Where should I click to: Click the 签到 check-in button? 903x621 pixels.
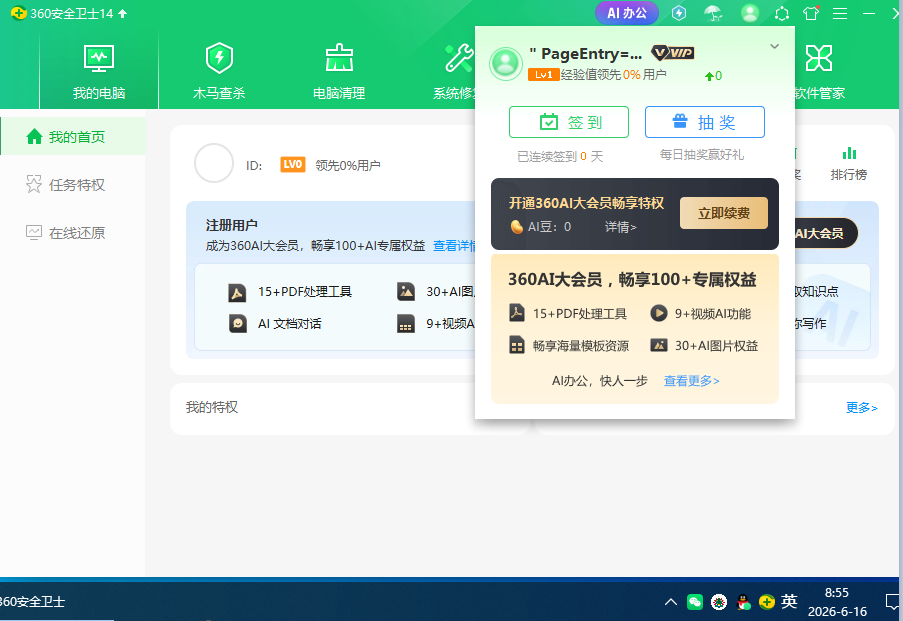point(568,122)
